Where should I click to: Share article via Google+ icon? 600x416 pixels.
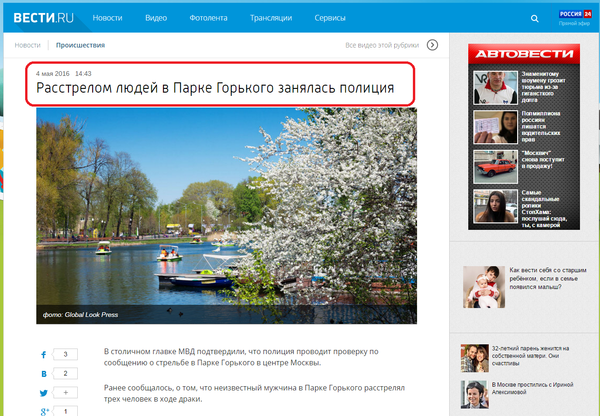pyautogui.click(x=43, y=411)
